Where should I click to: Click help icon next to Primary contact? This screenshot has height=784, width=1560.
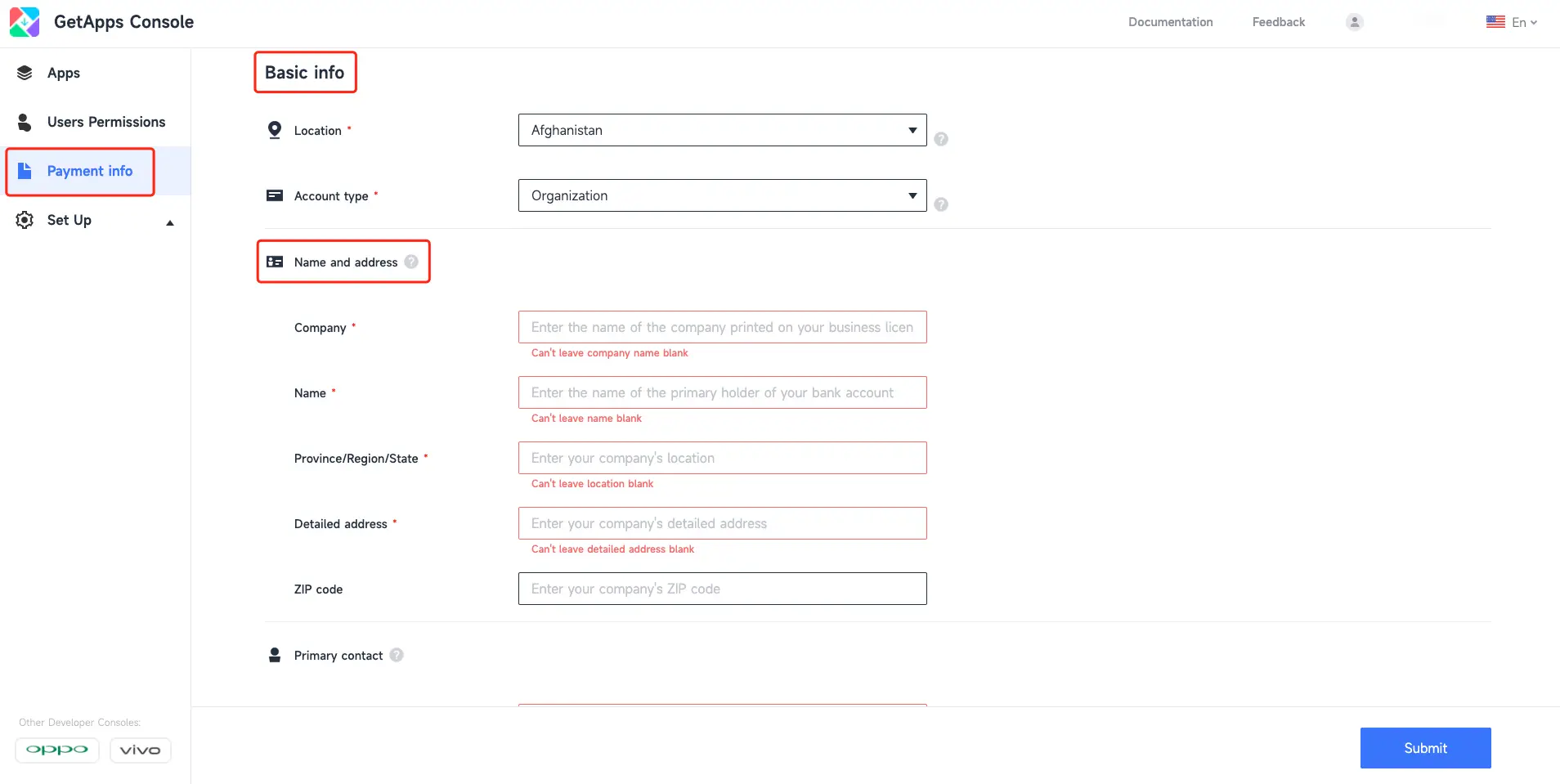397,655
